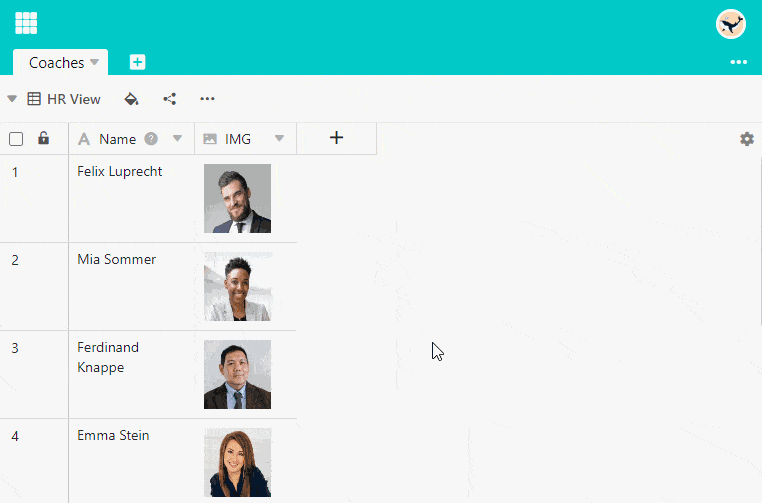Expand the IMG column dropdown arrow
The height and width of the screenshot is (503, 762).
(279, 139)
